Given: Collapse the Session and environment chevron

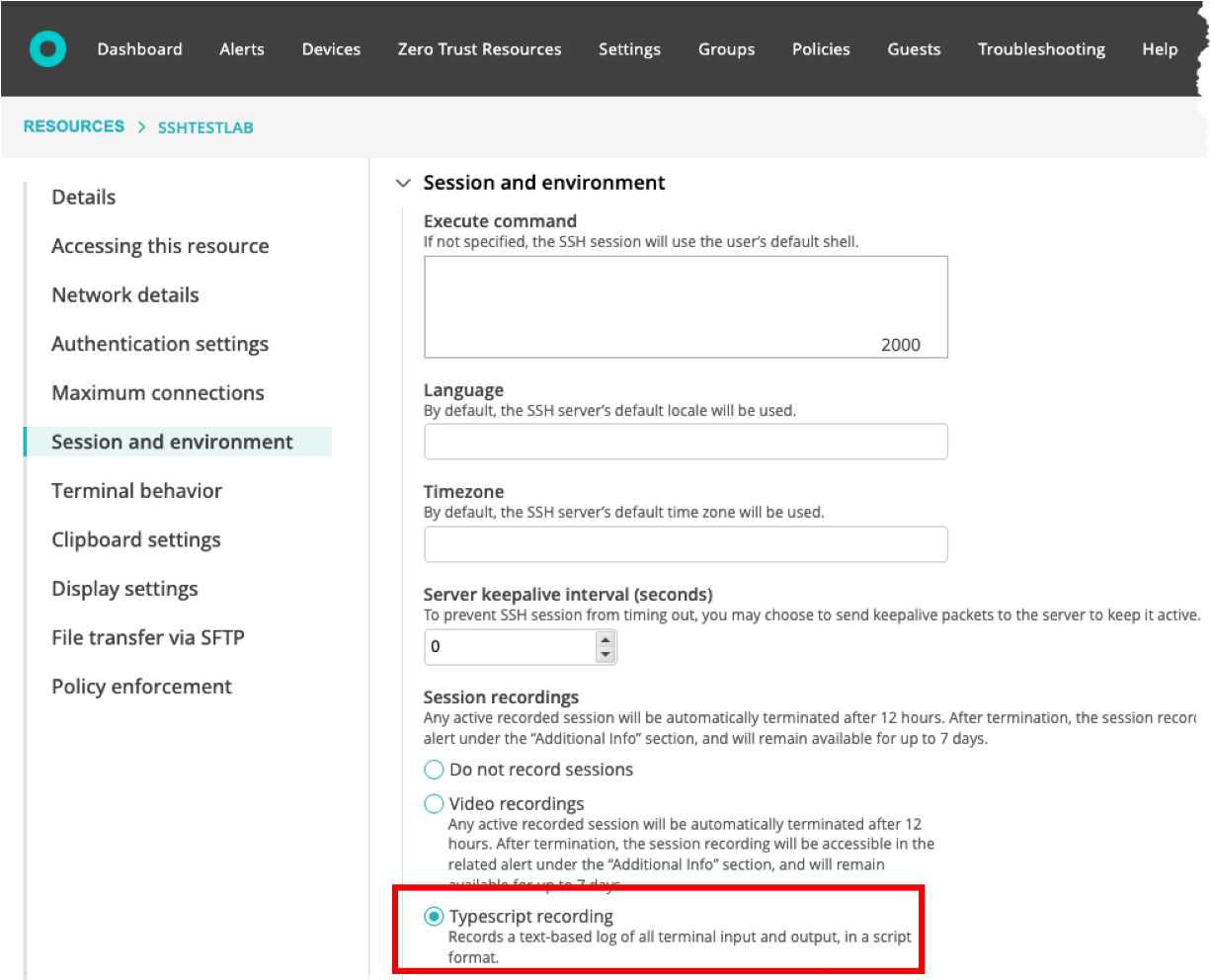Looking at the screenshot, I should [402, 183].
